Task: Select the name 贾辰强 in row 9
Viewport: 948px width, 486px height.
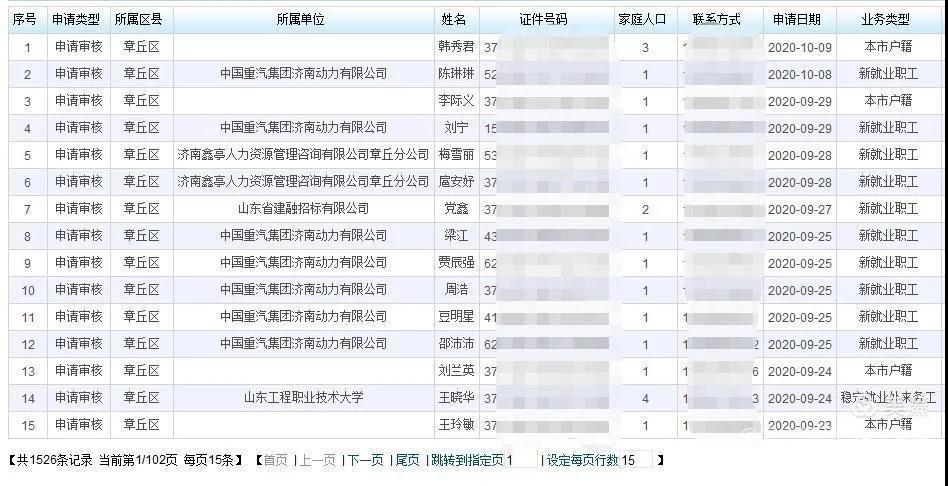Action: click(x=456, y=262)
